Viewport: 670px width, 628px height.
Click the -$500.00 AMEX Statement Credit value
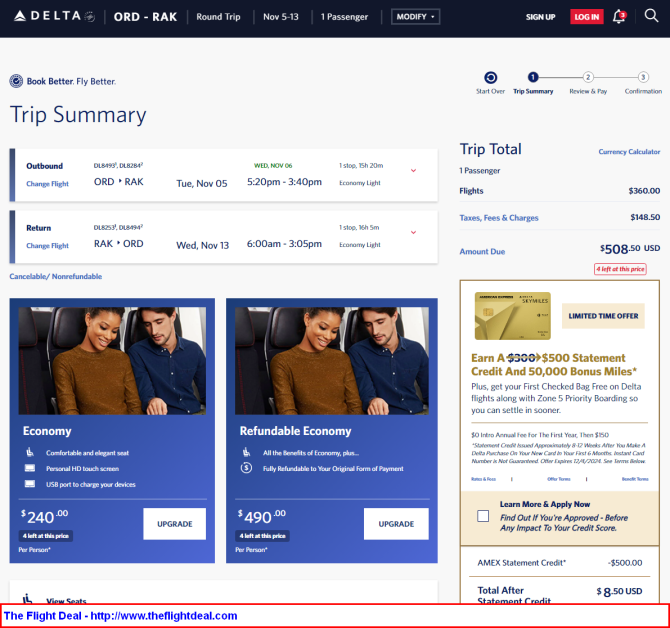pos(625,563)
